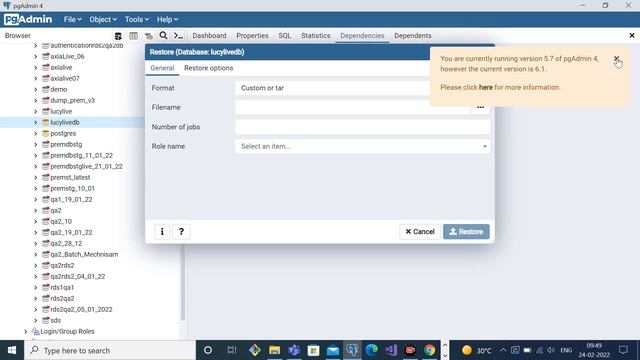Open File Explorer from taskbar
The width and height of the screenshot is (640, 360).
coord(274,350)
